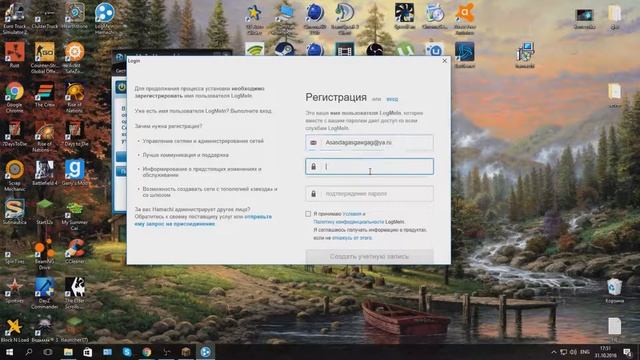The width and height of the screenshot is (640, 360).
Task: Open File Explorer from the taskbar
Action: 68,352
